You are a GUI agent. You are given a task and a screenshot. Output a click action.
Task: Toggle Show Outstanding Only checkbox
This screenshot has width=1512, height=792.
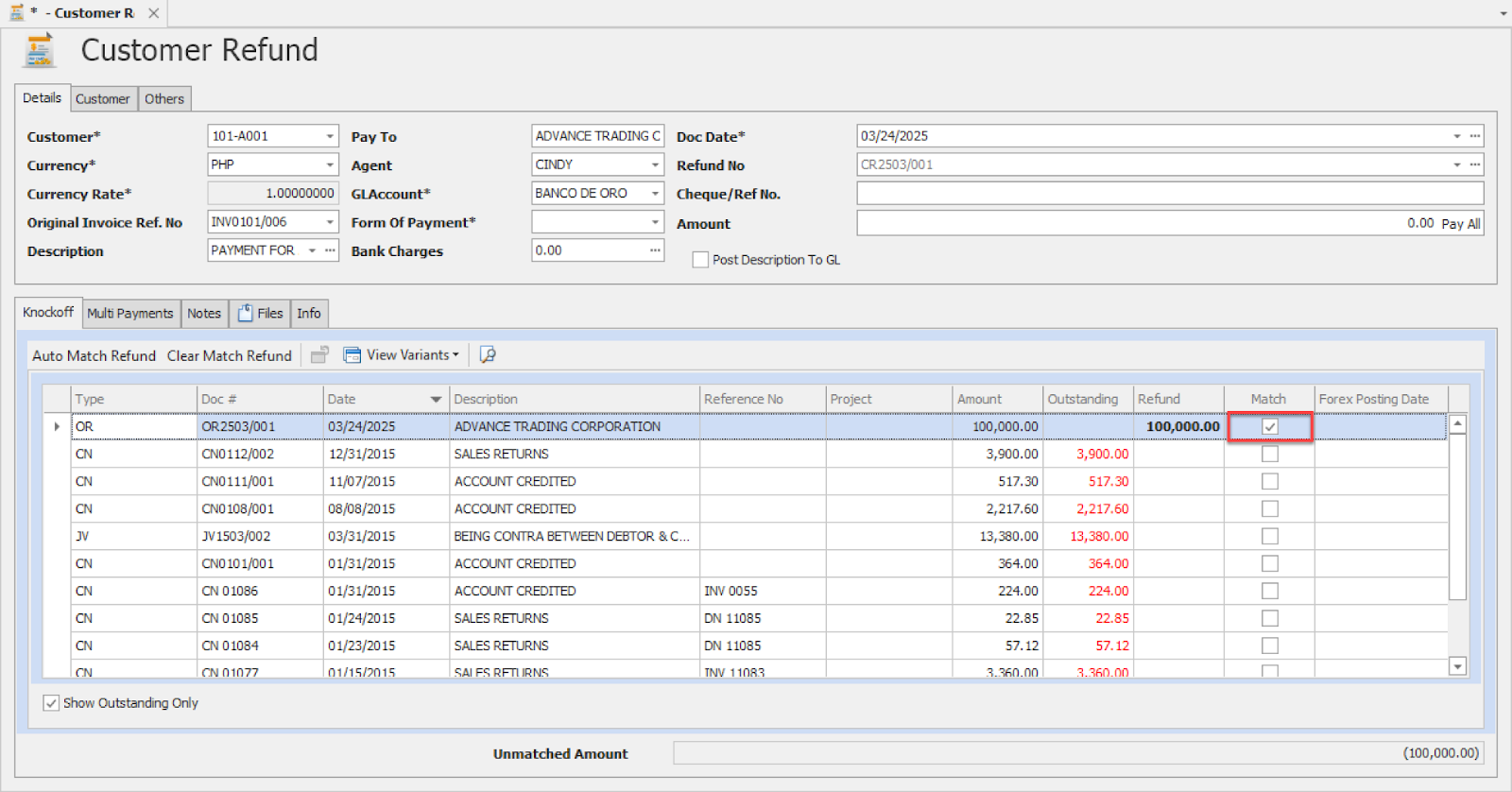pyautogui.click(x=51, y=703)
